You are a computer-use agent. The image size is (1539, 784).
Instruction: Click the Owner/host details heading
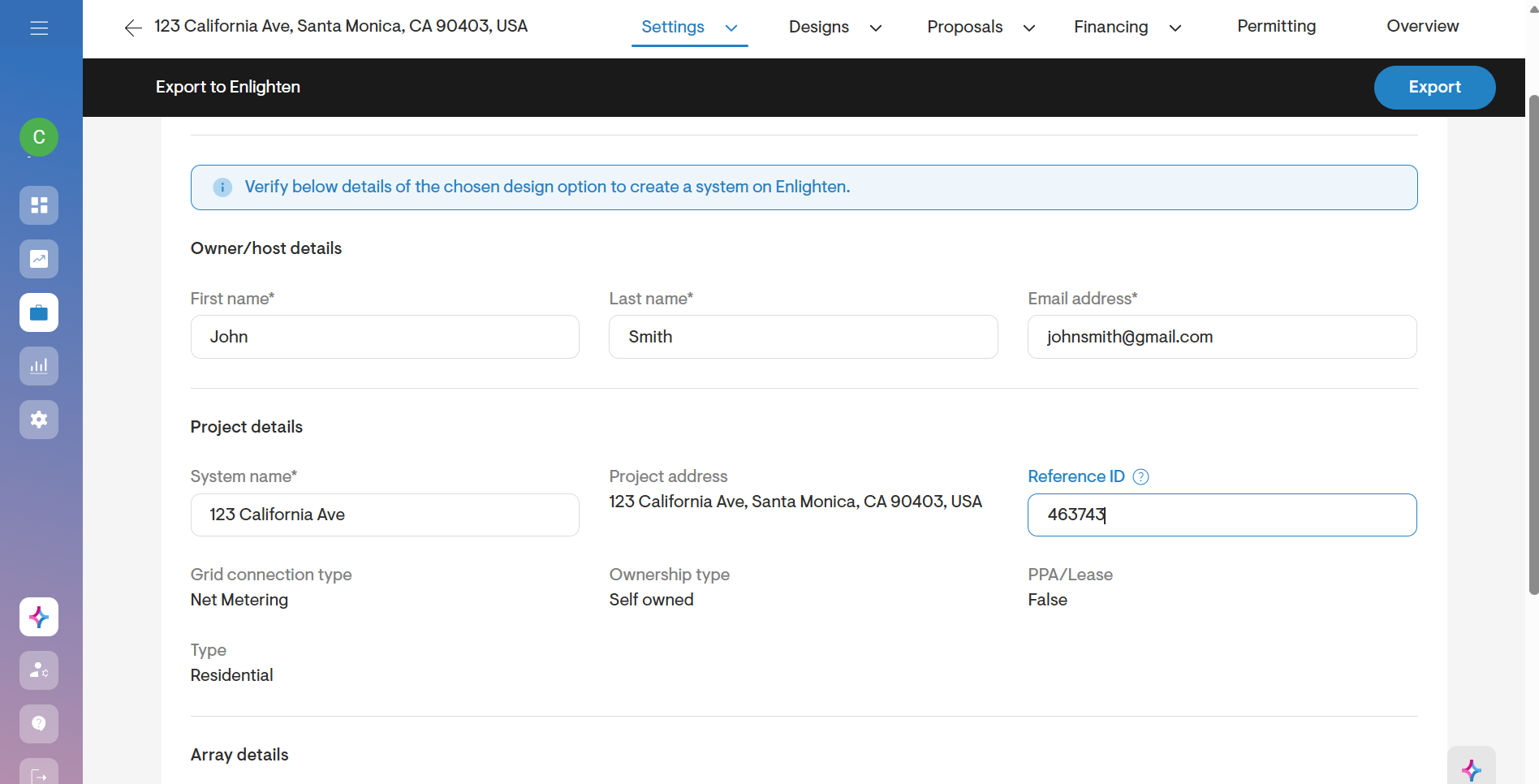click(x=266, y=248)
